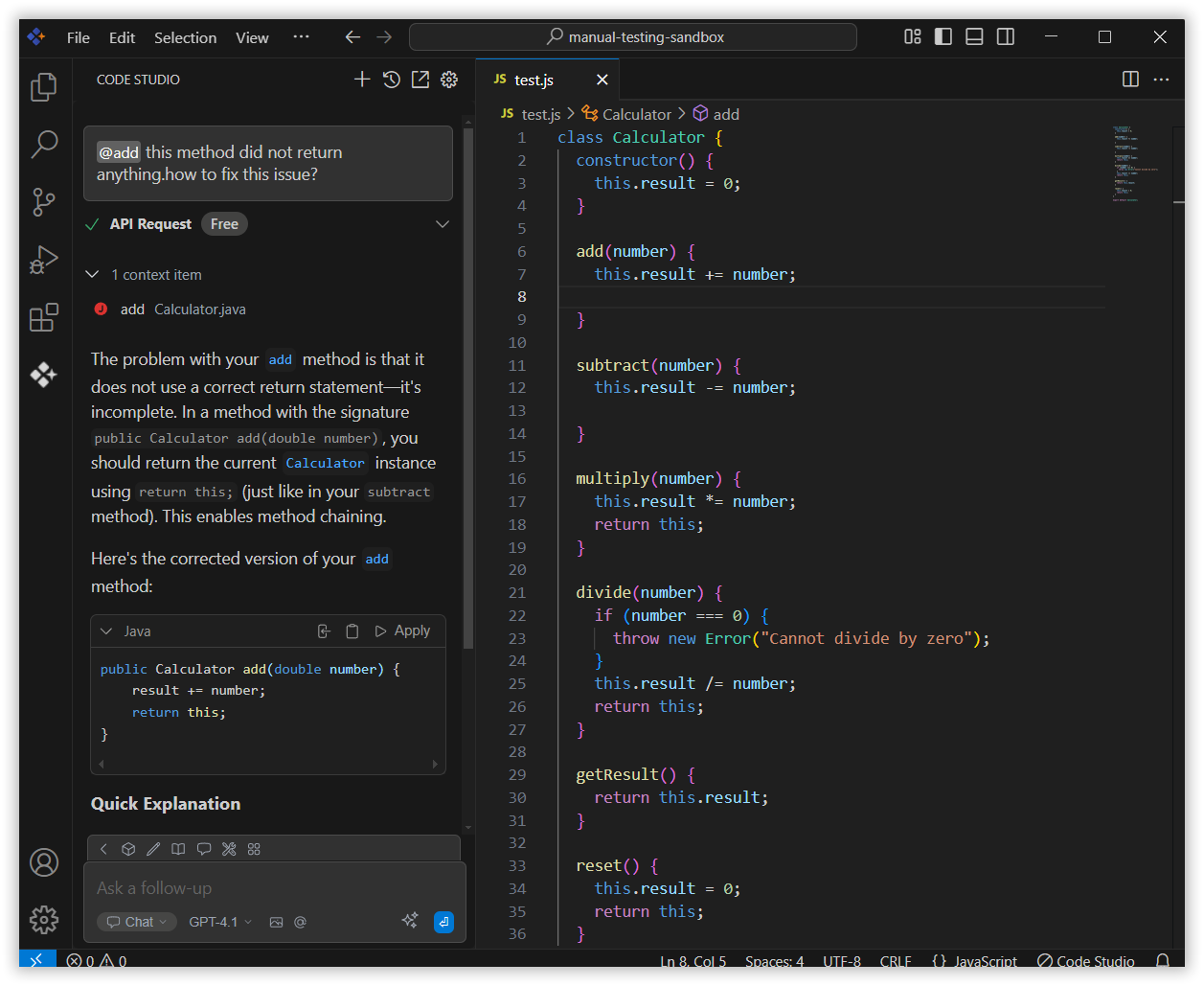Click the enhance prompt sparkle icon
This screenshot has width=1204, height=986.
tap(410, 921)
